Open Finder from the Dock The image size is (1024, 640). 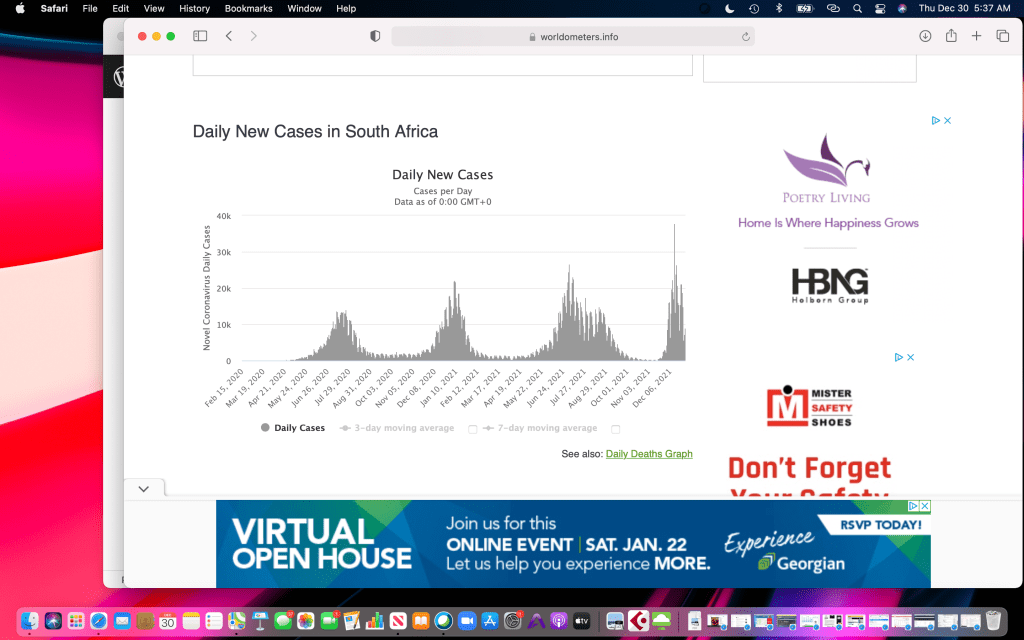point(30,621)
